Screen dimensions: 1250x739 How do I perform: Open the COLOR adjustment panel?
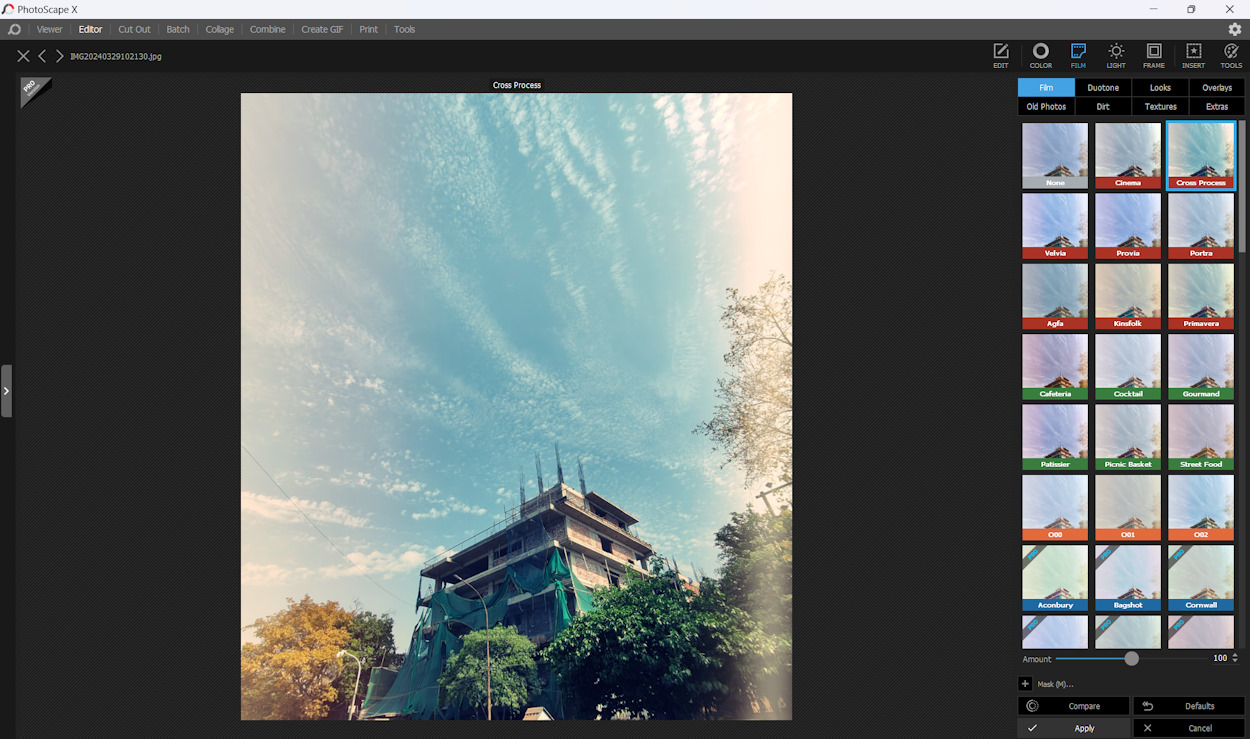tap(1040, 55)
